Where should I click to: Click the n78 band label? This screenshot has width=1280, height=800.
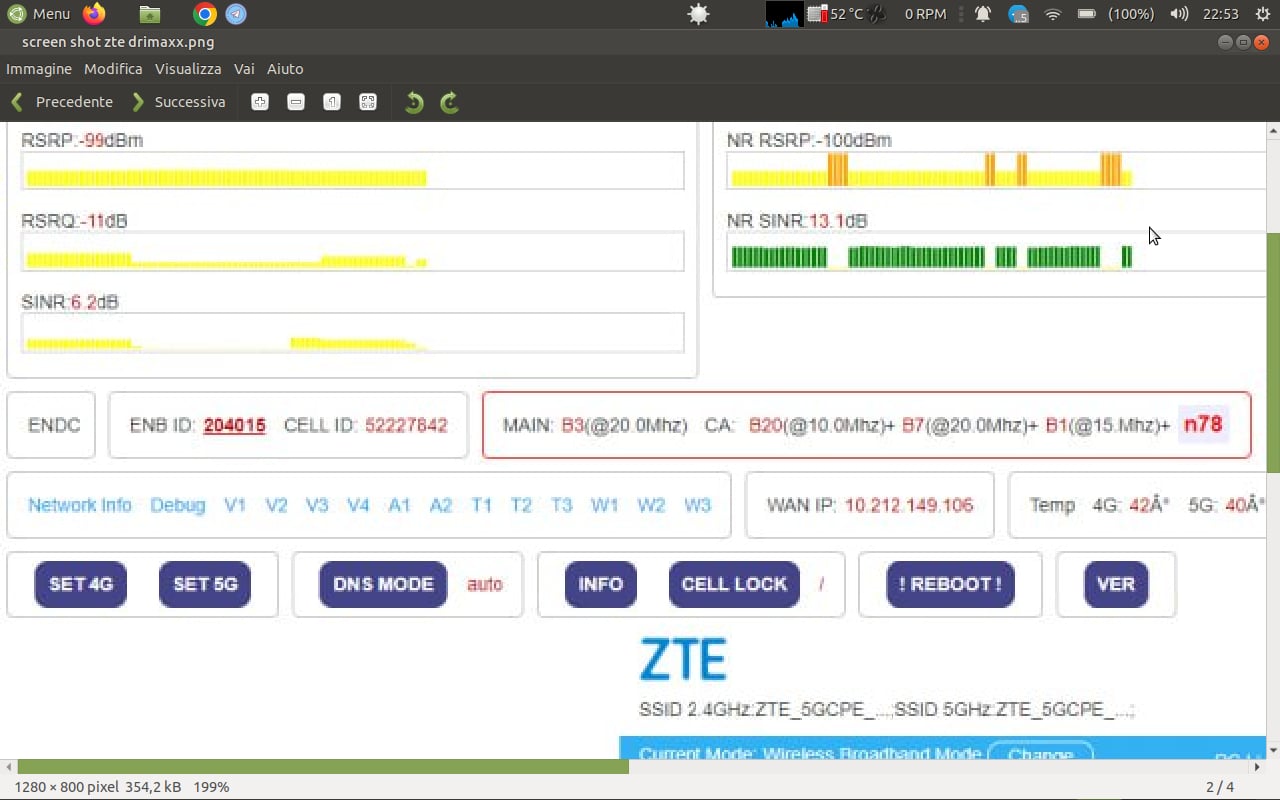coord(1203,424)
